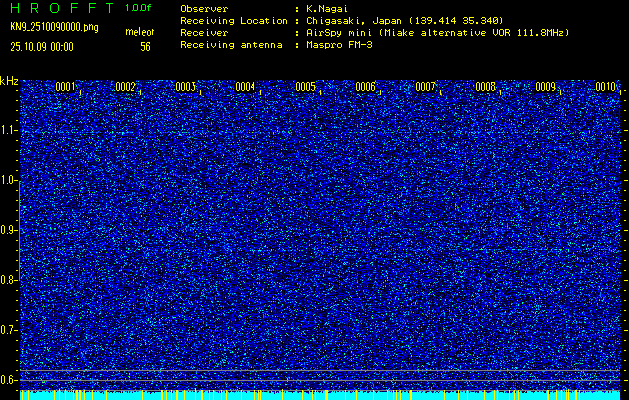This screenshot has height=400, width=629.
Task: Select the 0010 minute marker
Action: (605, 87)
